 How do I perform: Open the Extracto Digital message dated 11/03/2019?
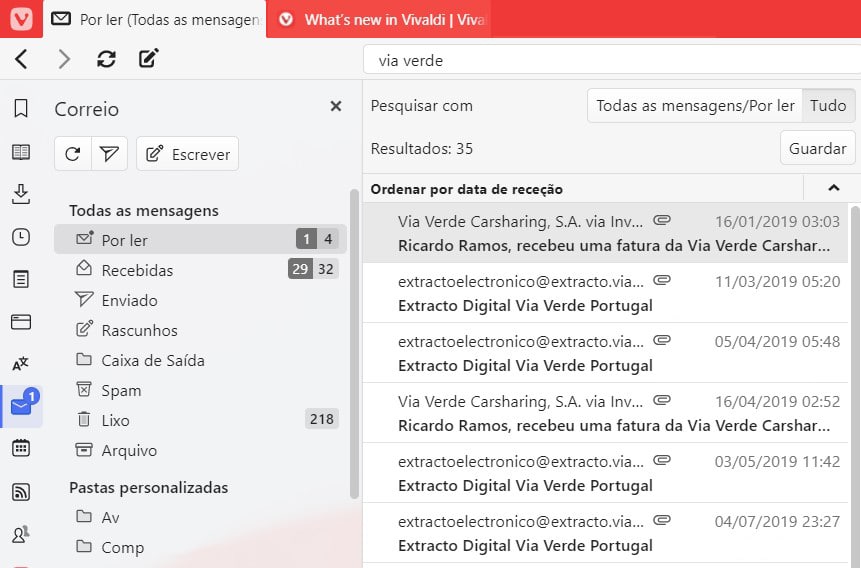[605, 293]
